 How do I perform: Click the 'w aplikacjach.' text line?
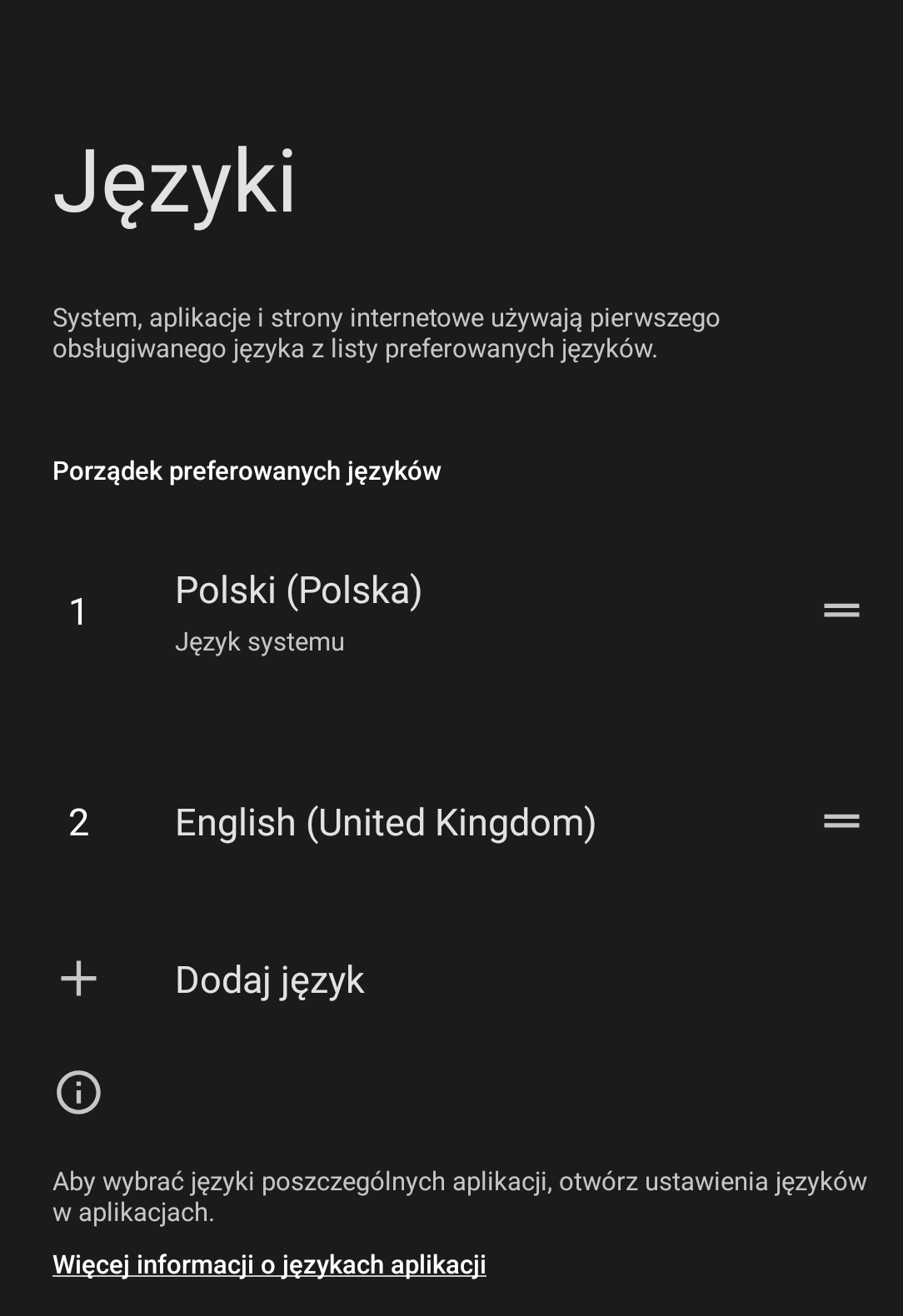pyautogui.click(x=133, y=1213)
